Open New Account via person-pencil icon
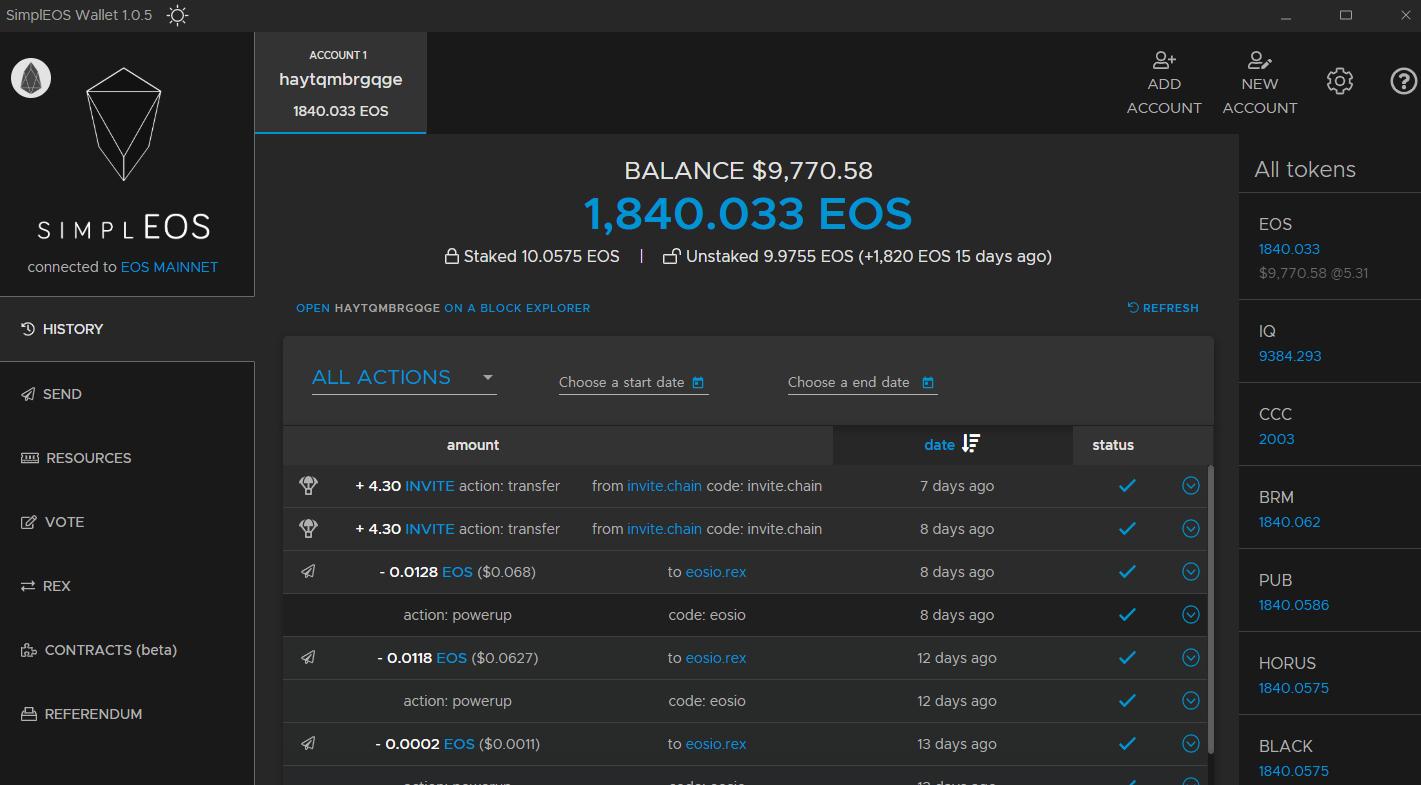Image resolution: width=1421 pixels, height=785 pixels. [x=1260, y=61]
